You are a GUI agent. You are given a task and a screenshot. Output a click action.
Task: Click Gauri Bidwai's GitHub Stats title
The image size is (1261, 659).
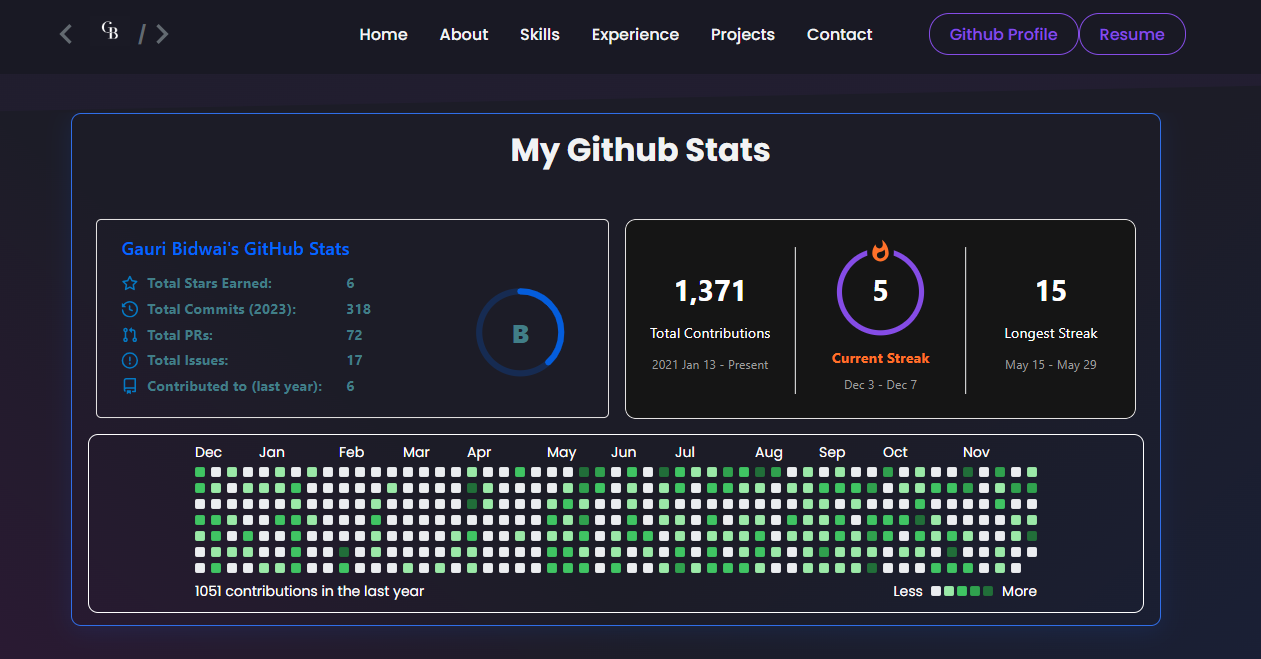pyautogui.click(x=236, y=249)
